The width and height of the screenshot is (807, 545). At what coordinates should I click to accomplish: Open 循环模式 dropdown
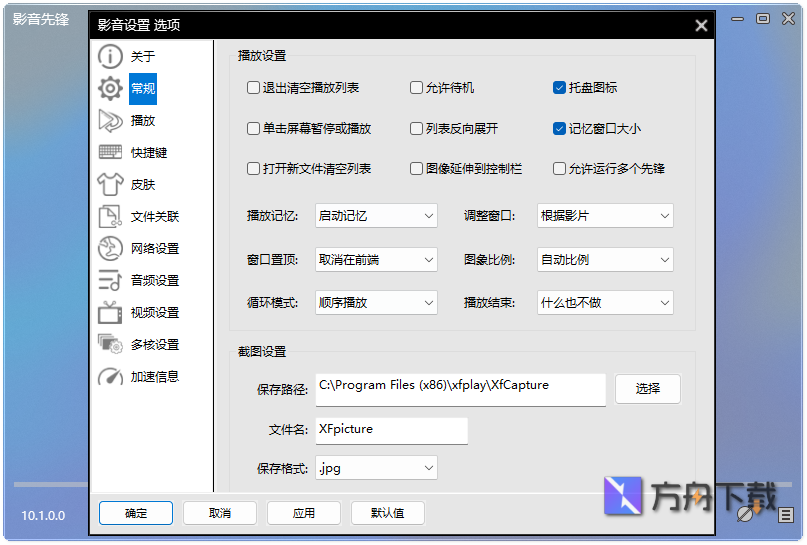pos(376,303)
